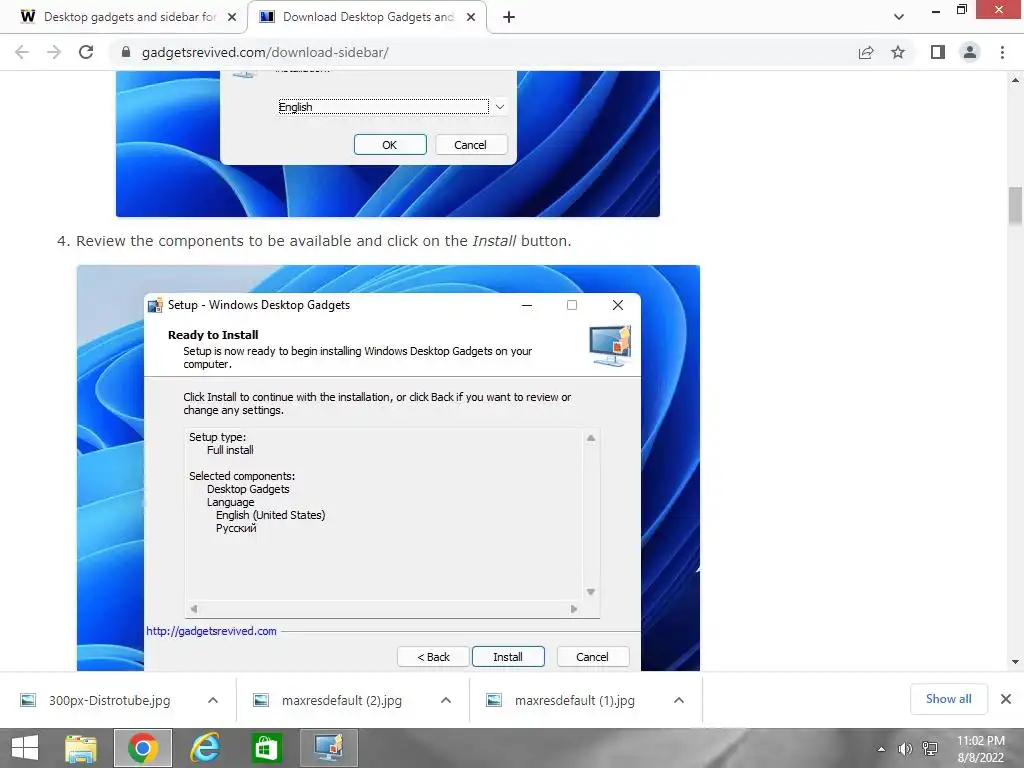
Task: Click the page vertical scrollbar thumb
Action: tap(1016, 206)
